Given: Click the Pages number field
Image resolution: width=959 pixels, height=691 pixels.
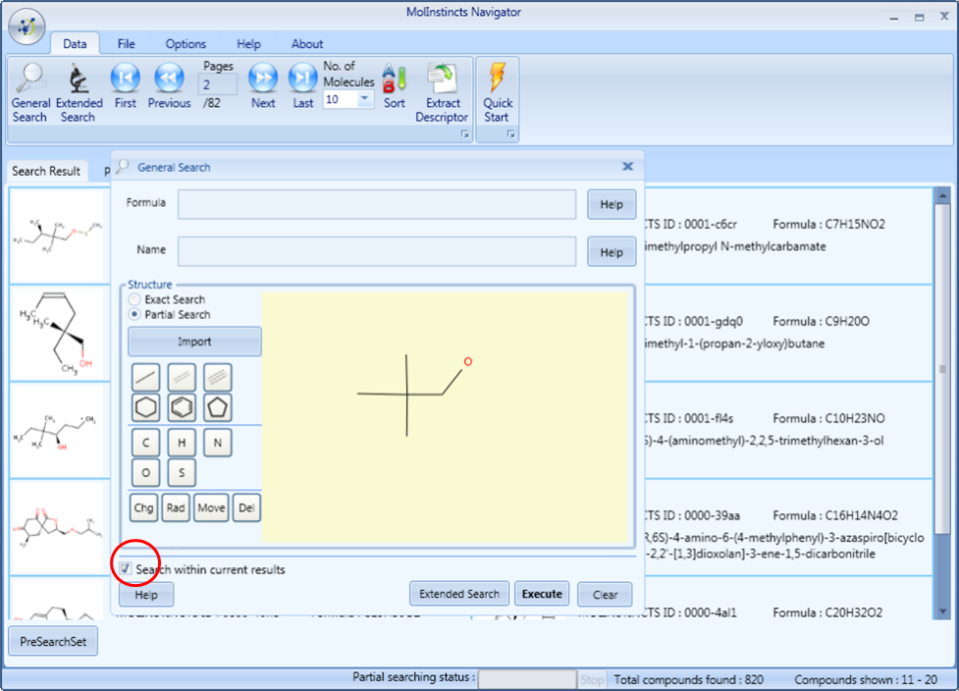Looking at the screenshot, I should [x=217, y=84].
